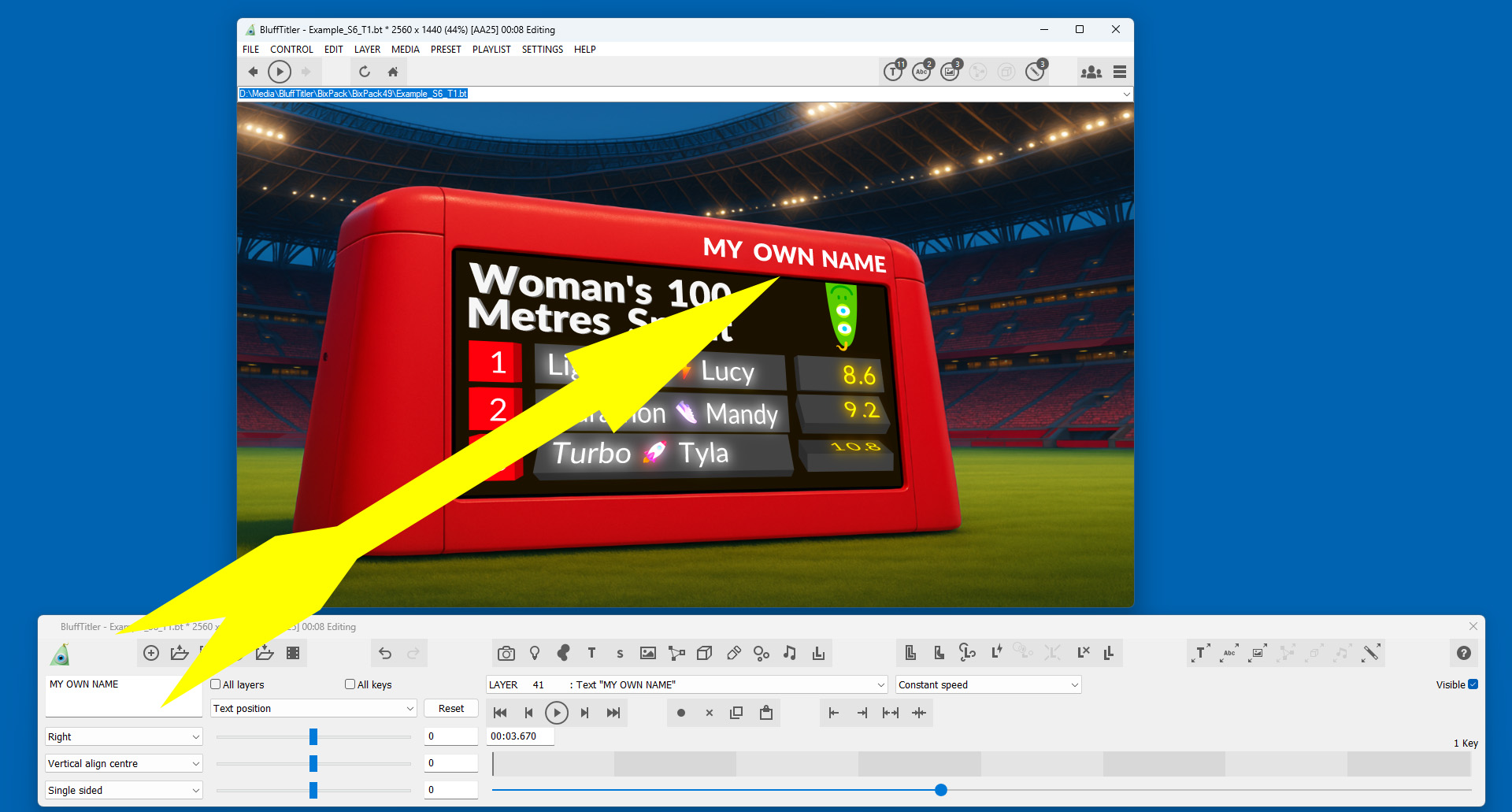This screenshot has height=812, width=1512.
Task: Open help with the question mark icon
Action: [x=1463, y=653]
